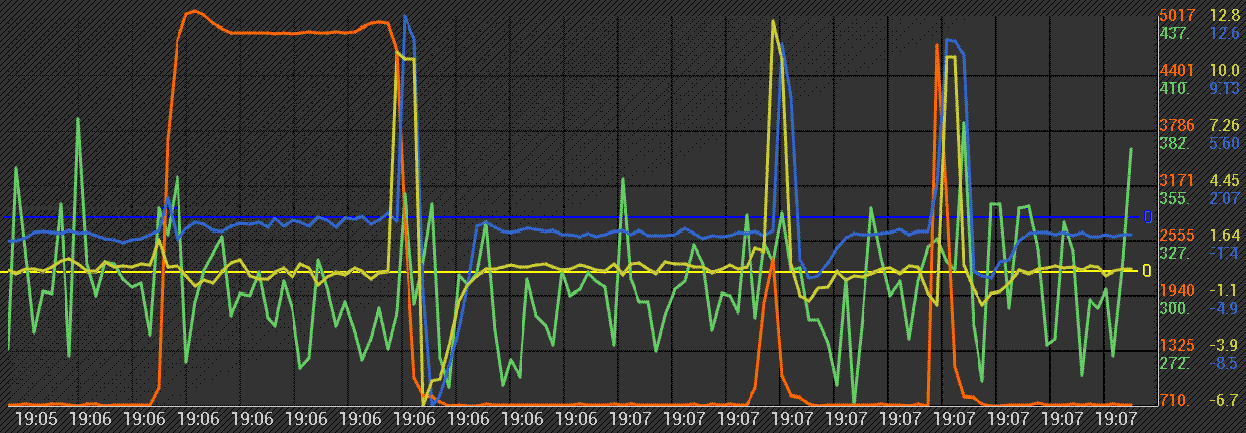Image resolution: width=1246 pixels, height=433 pixels.
Task: Select the yellow axis value 10.0
Action: click(1225, 70)
